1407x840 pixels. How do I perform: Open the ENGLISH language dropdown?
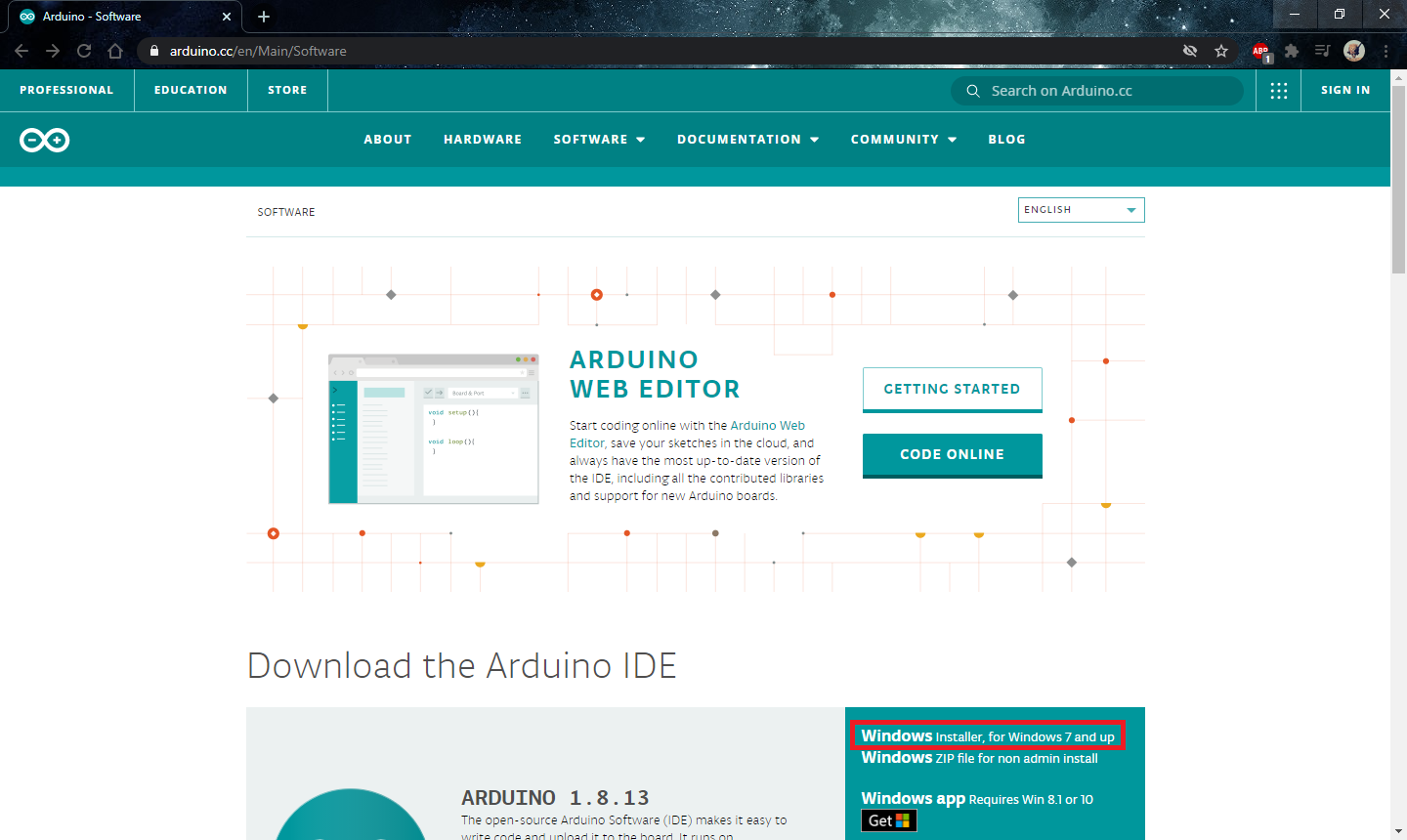[1081, 210]
